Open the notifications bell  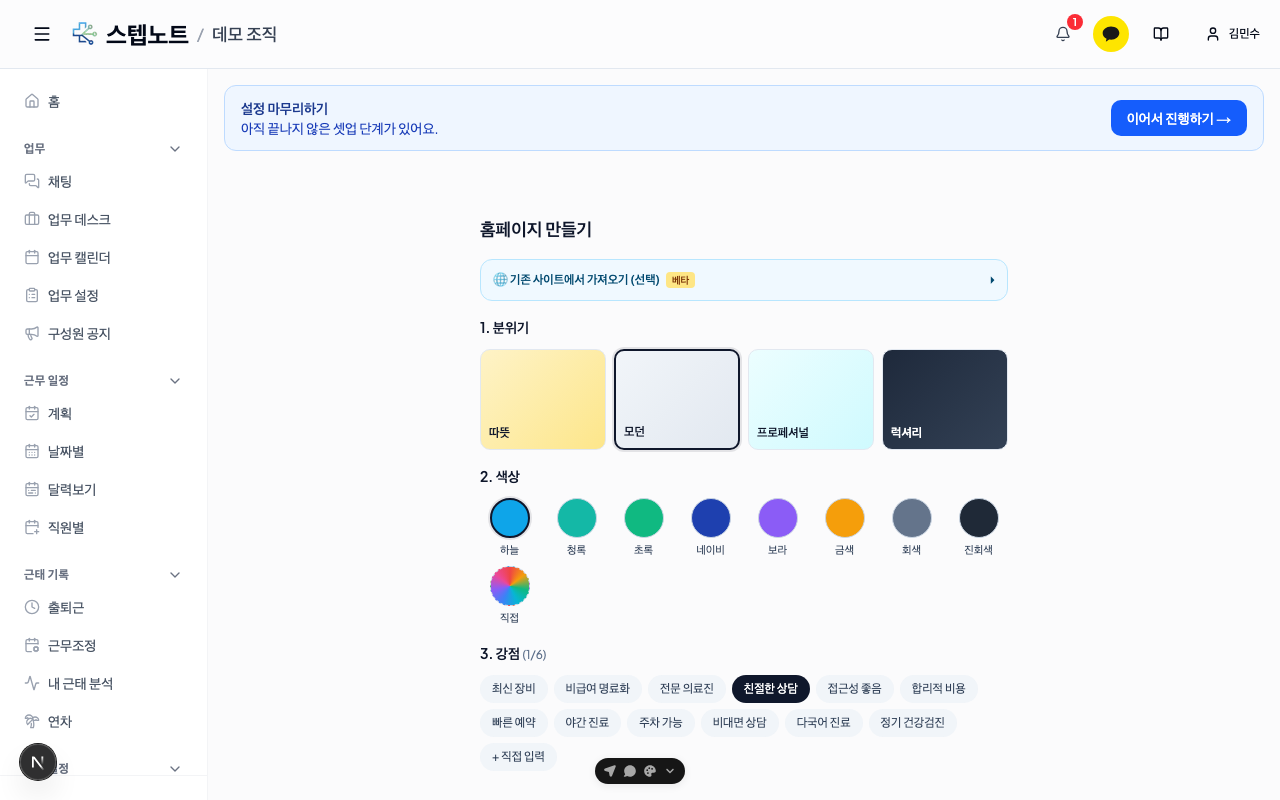[1063, 34]
